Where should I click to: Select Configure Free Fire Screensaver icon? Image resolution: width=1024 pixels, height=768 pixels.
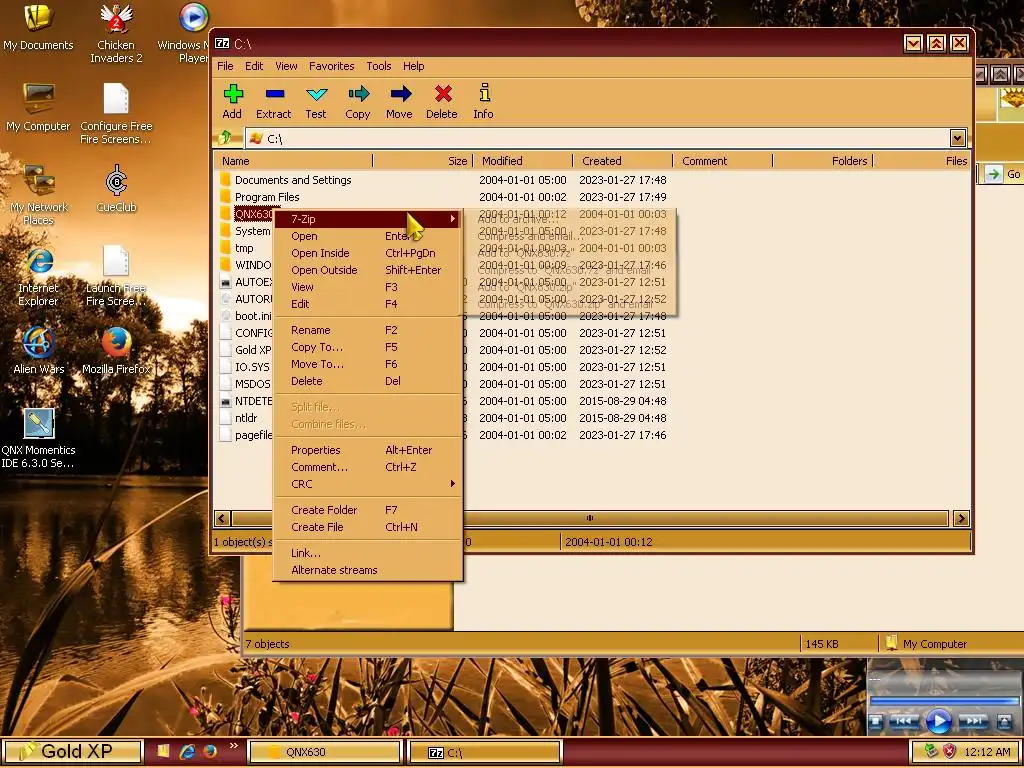coord(116,114)
